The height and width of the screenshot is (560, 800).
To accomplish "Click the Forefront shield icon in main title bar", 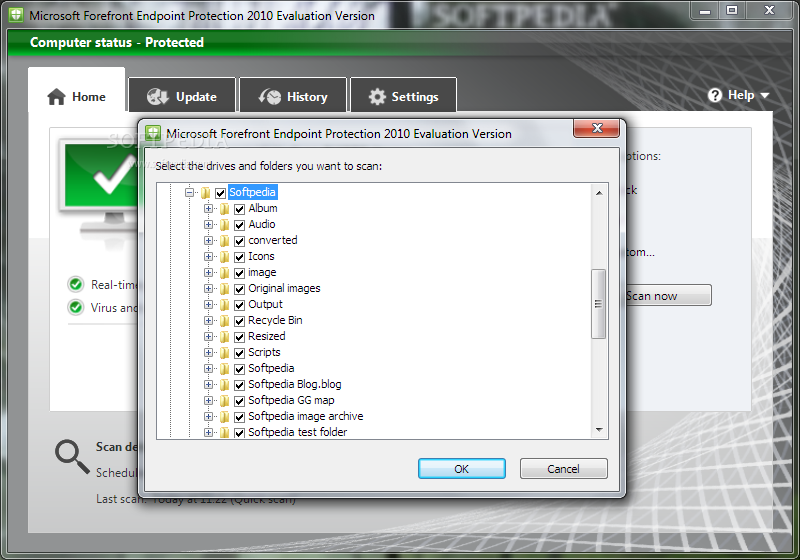I will [16, 15].
